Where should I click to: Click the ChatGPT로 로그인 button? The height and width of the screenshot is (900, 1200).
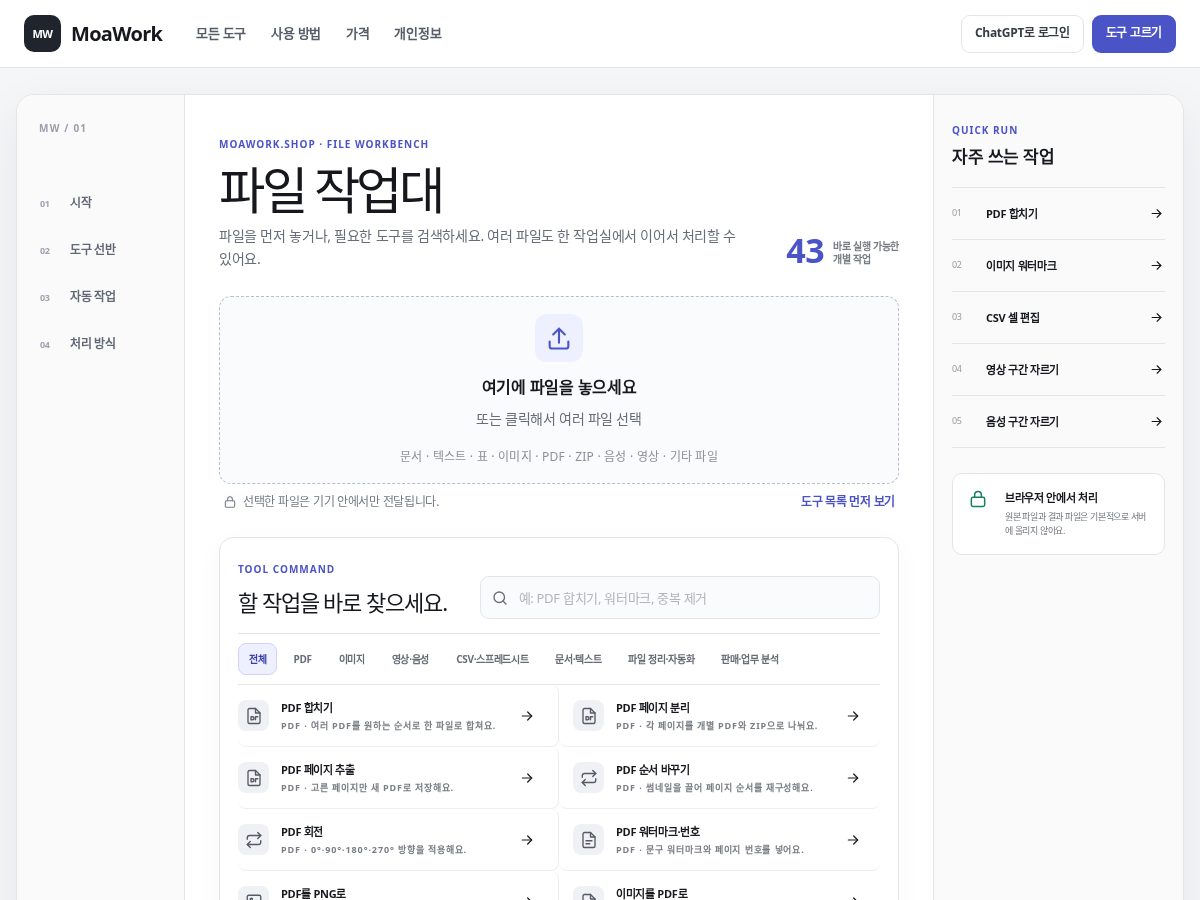(x=1022, y=33)
